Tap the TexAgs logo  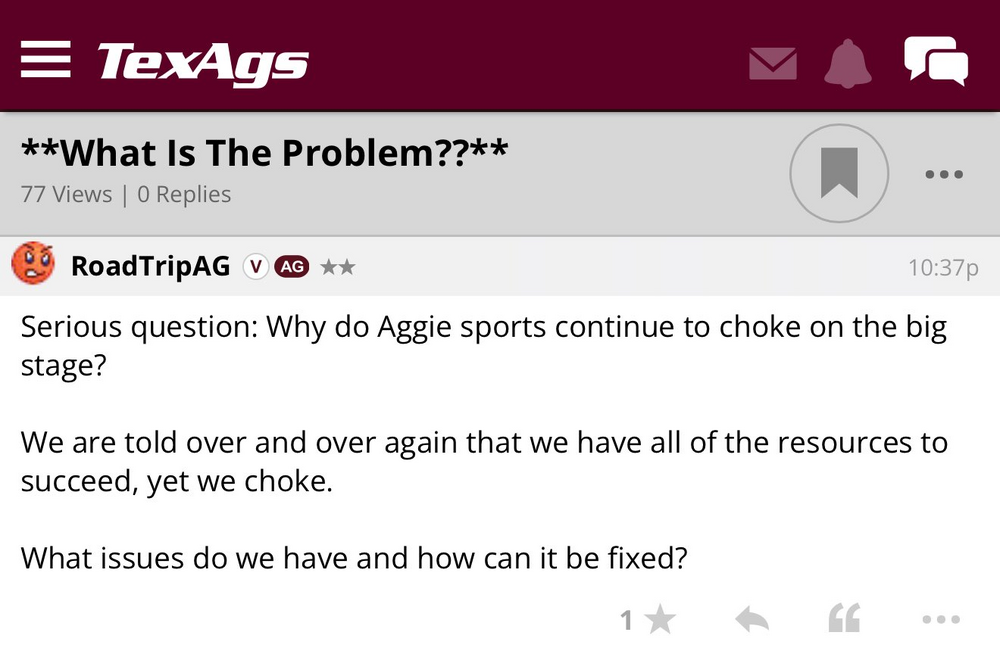coord(203,62)
